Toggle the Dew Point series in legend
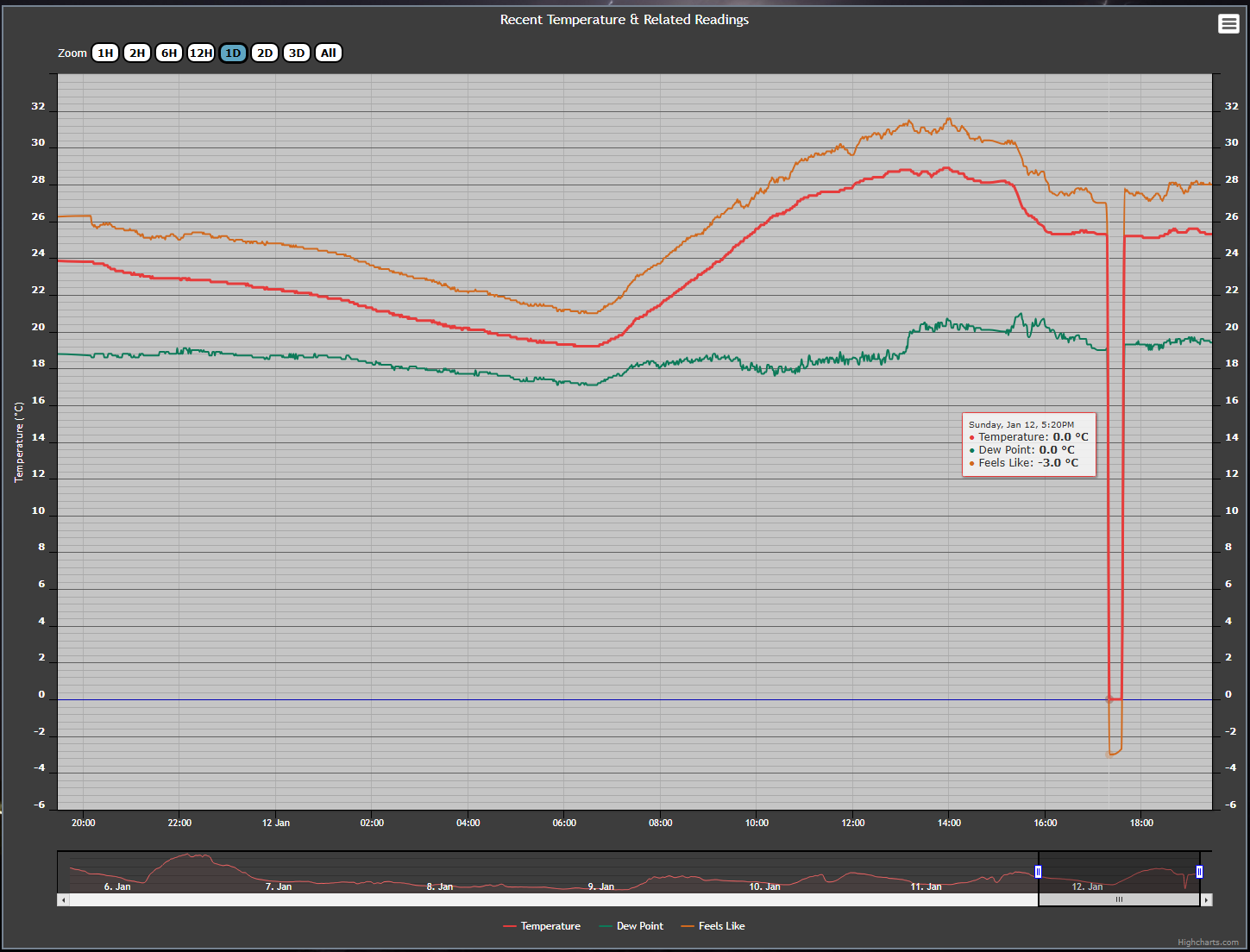This screenshot has width=1250, height=952. coord(631,926)
